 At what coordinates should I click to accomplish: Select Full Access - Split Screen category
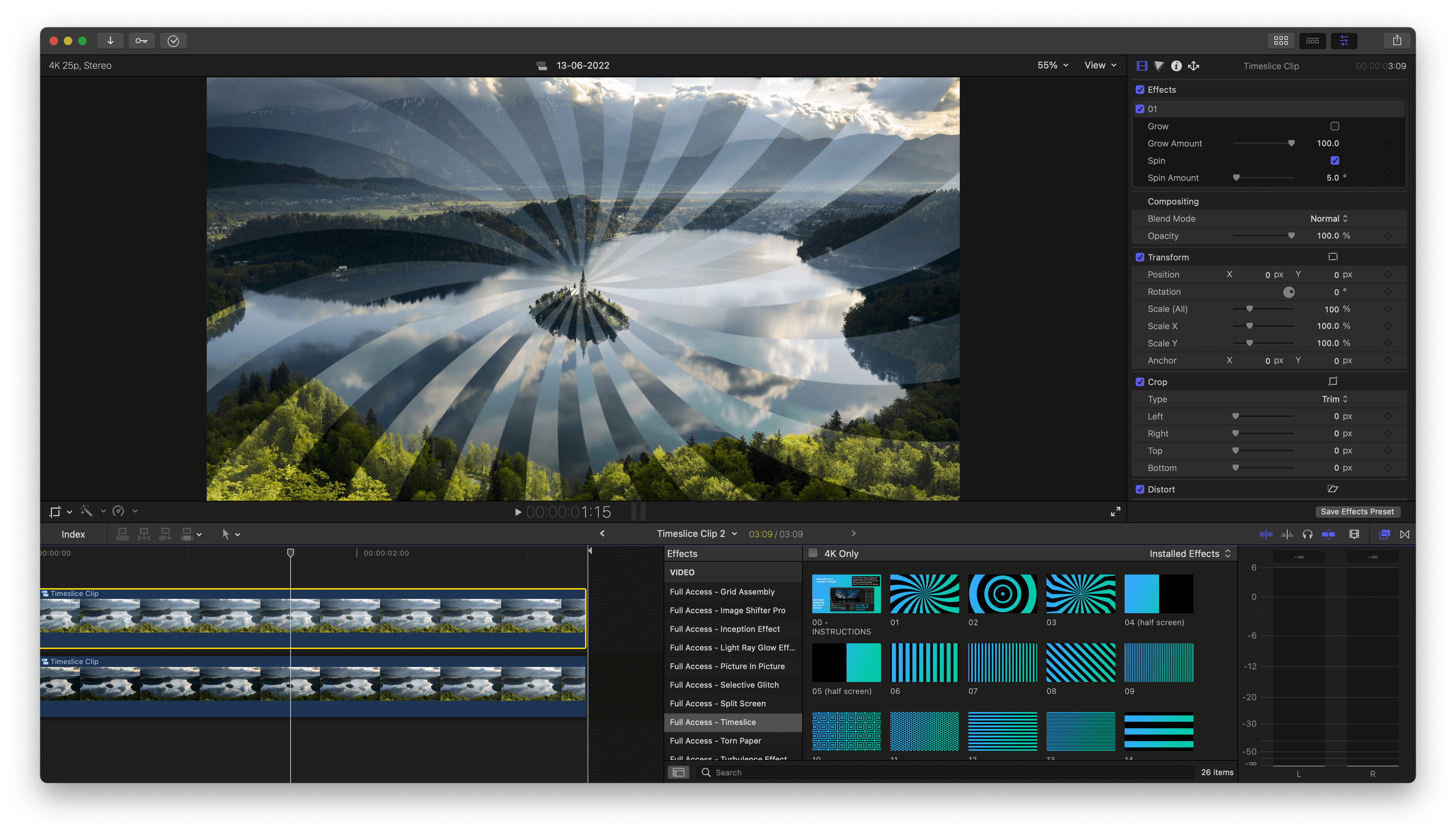(x=733, y=703)
